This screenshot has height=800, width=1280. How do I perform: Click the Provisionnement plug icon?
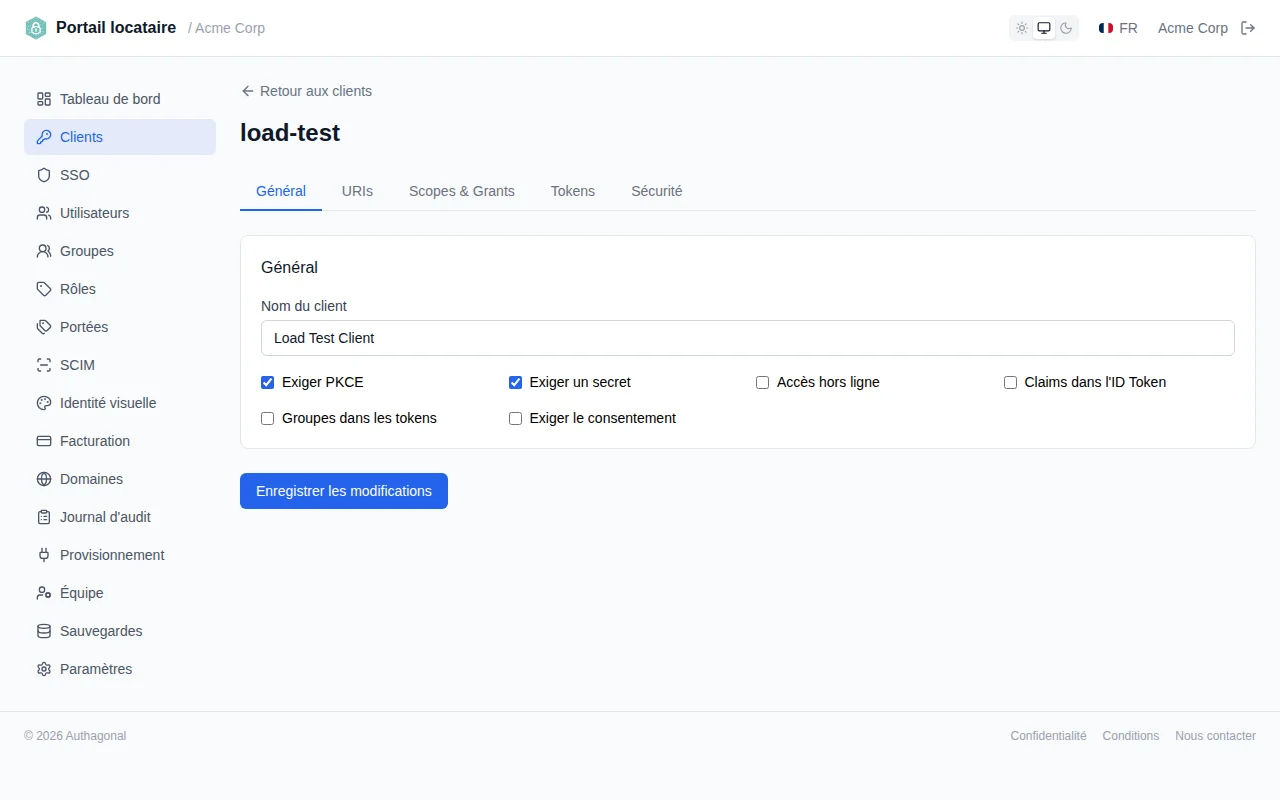tap(44, 555)
